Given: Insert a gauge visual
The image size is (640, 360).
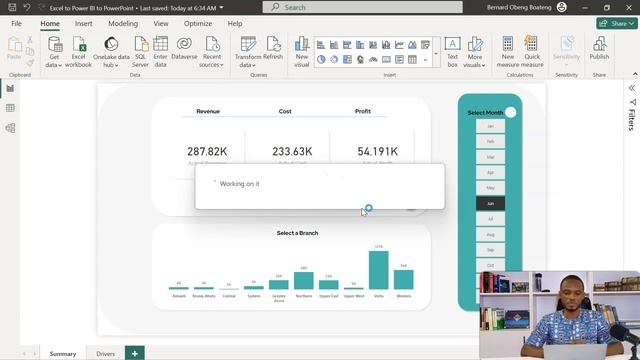Looking at the screenshot, I should (x=373, y=60).
